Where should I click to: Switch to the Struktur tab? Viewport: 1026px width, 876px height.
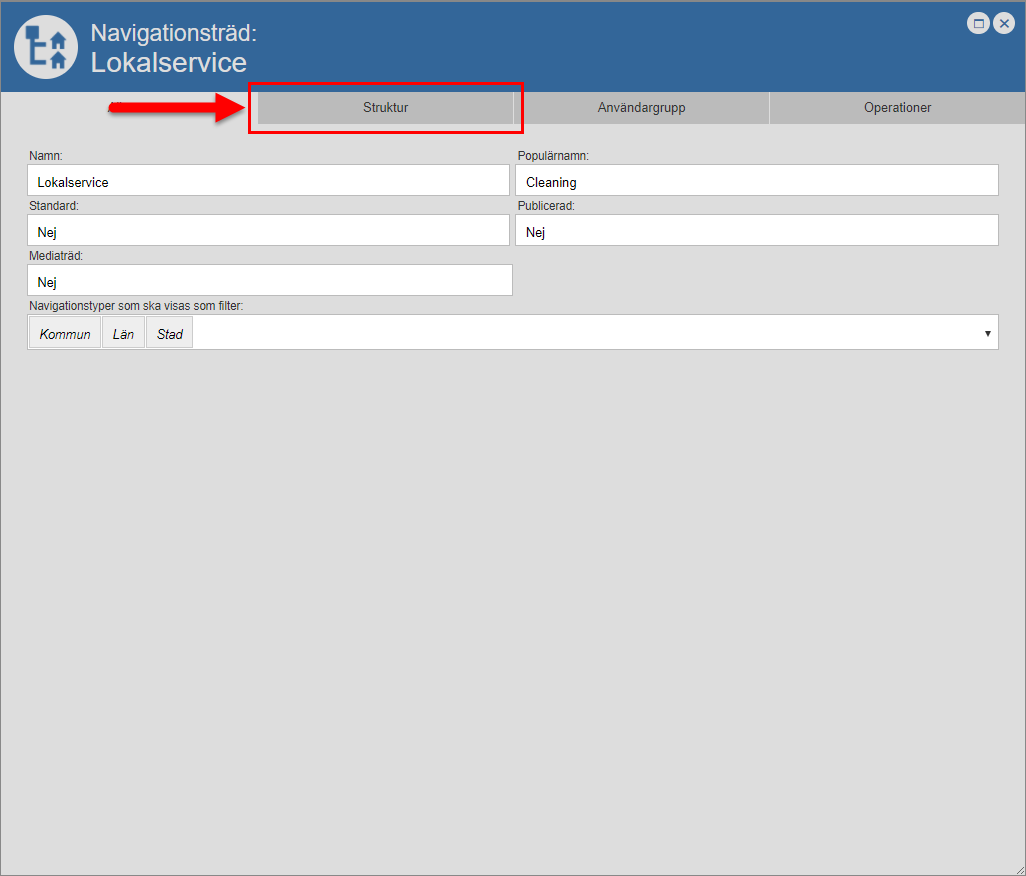click(385, 108)
